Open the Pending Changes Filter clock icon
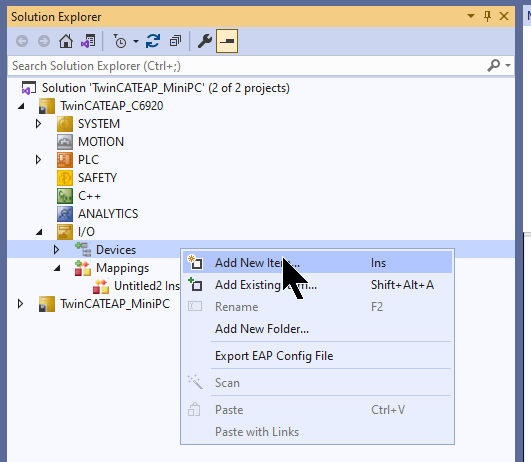This screenshot has height=462, width=531. pyautogui.click(x=120, y=41)
